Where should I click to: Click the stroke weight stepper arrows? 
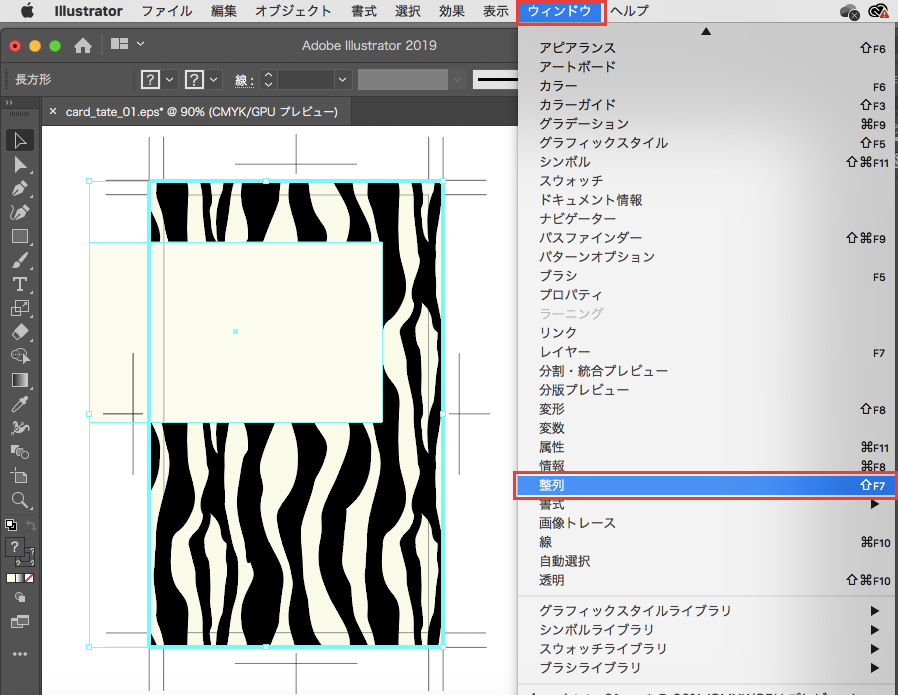pos(268,79)
